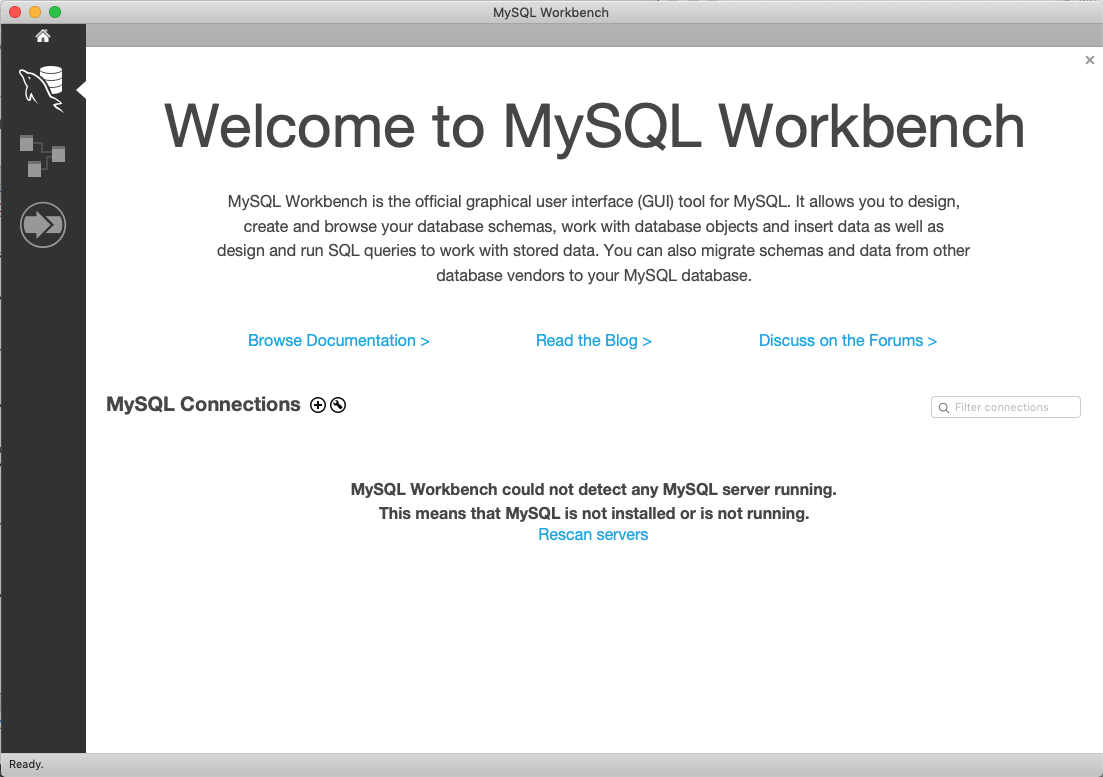Image resolution: width=1103 pixels, height=777 pixels.
Task: Click the MySQL Connections heading
Action: [203, 404]
